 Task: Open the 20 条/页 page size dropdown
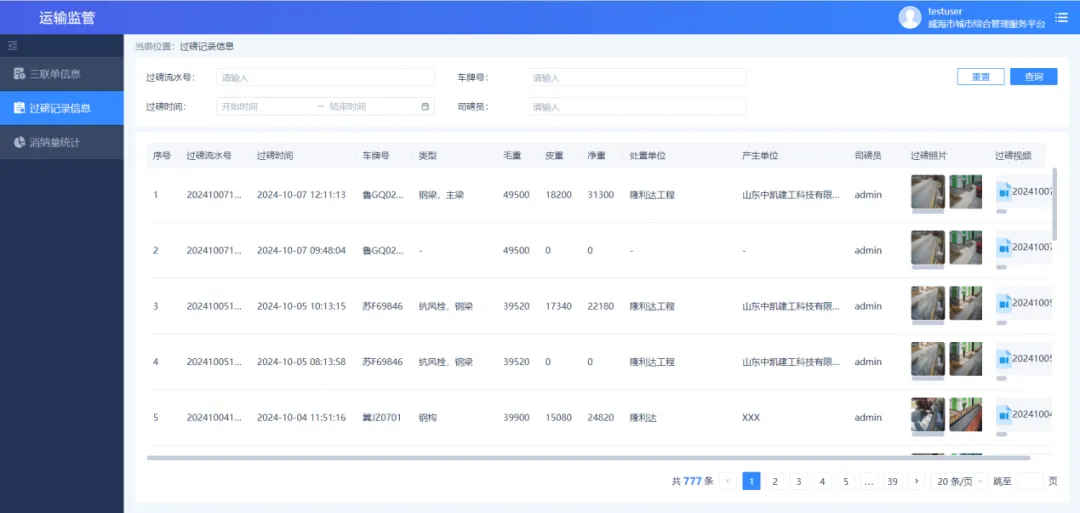(x=960, y=481)
